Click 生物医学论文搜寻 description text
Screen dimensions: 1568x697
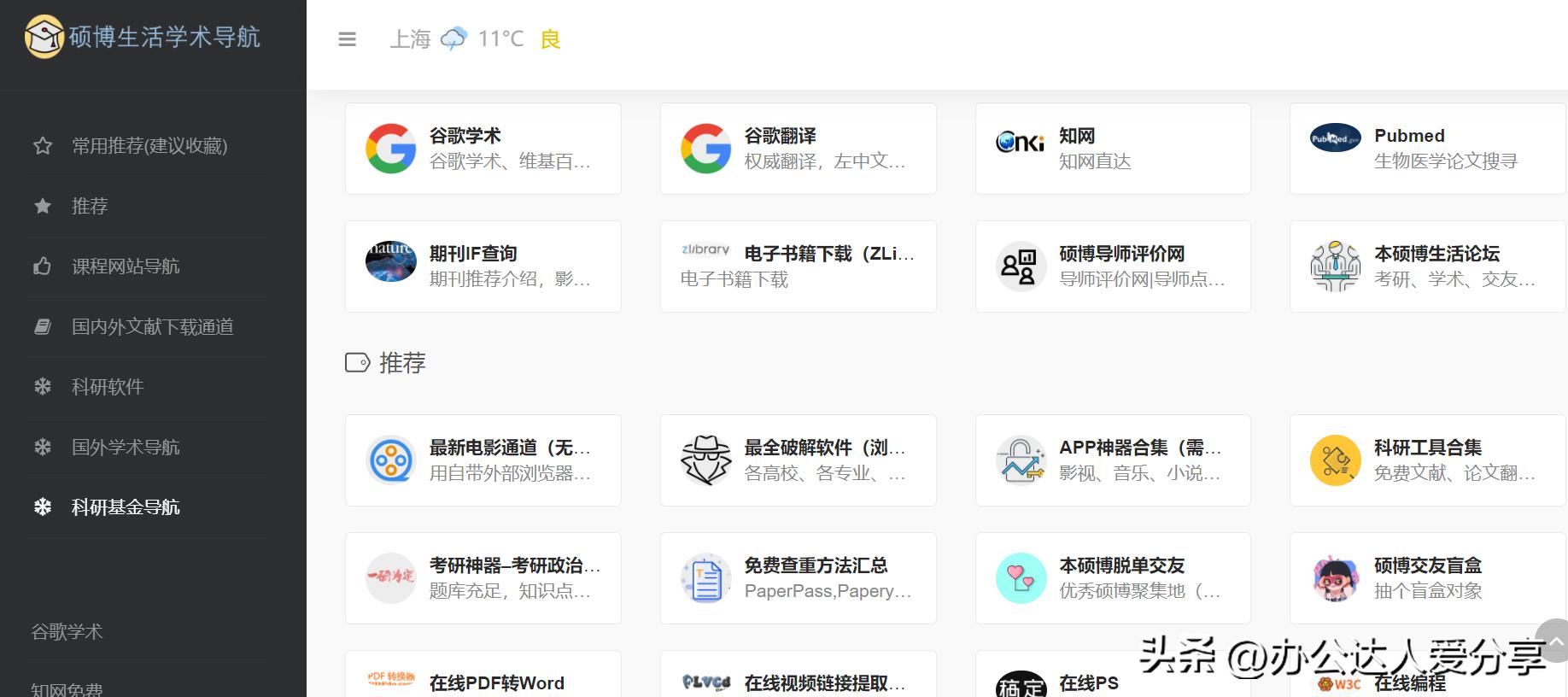(x=1446, y=161)
